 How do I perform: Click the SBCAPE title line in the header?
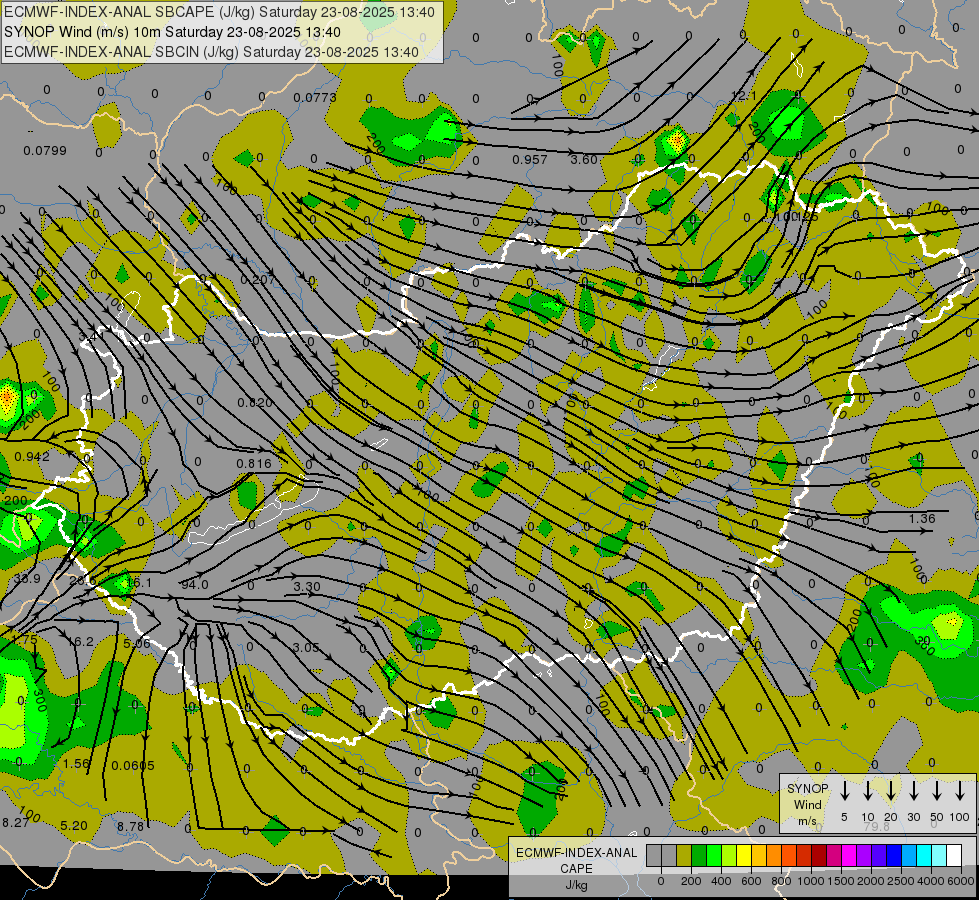[219, 12]
